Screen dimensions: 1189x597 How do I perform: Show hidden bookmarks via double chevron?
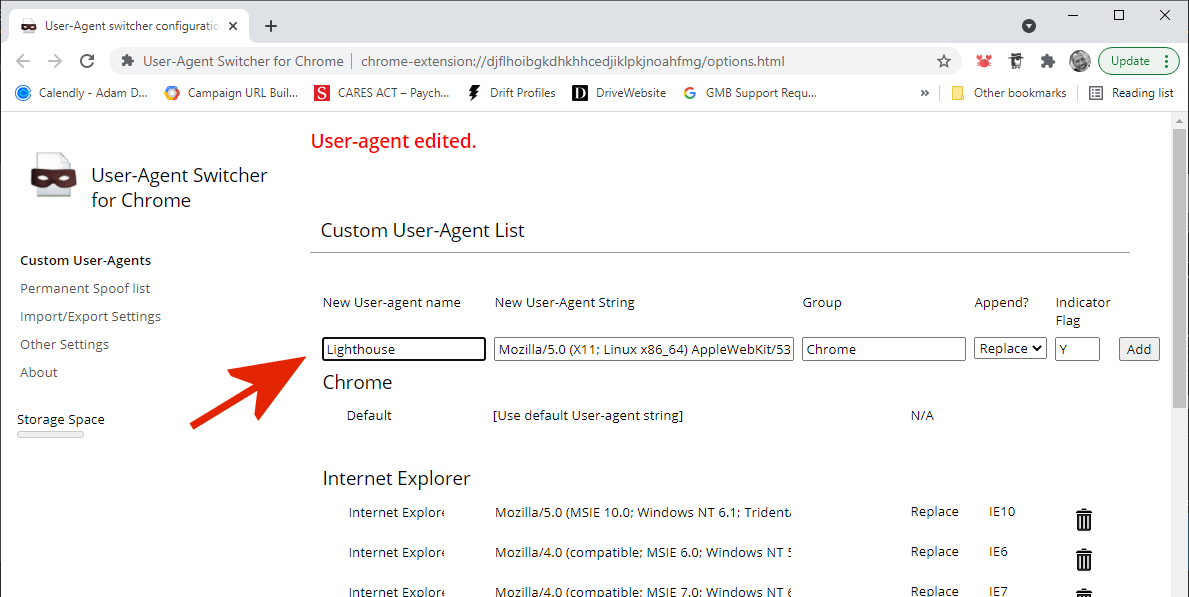[925, 93]
